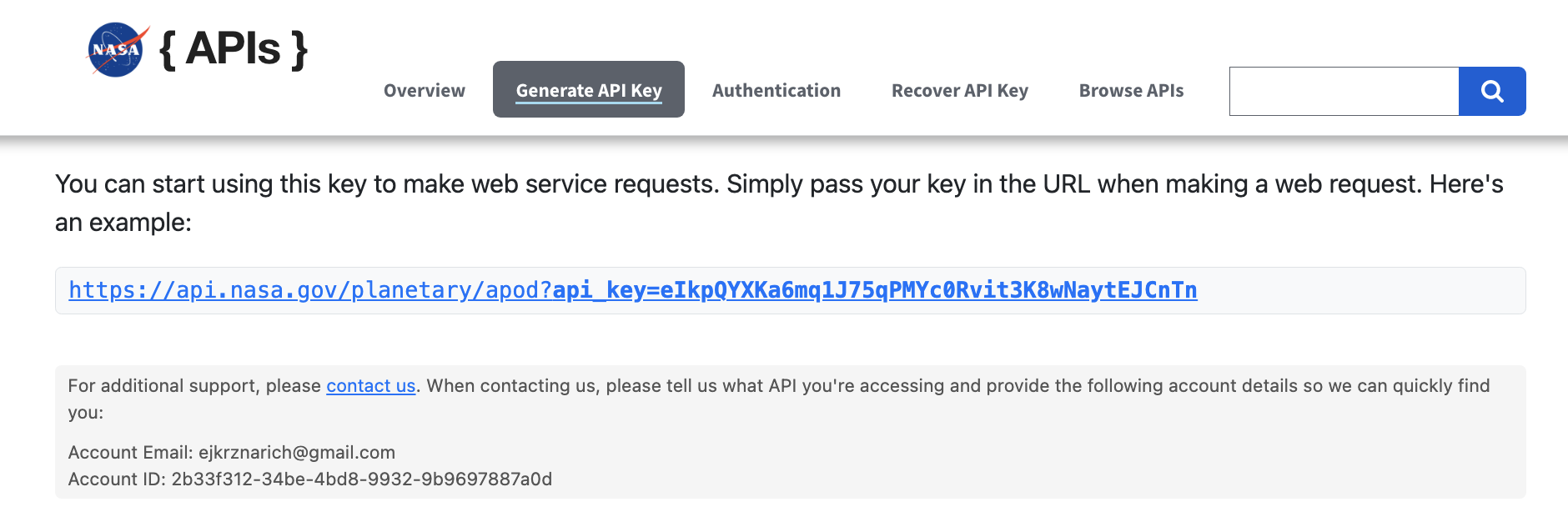The width and height of the screenshot is (1568, 532).
Task: Click the bold api_key value in the URL
Action: (x=874, y=290)
